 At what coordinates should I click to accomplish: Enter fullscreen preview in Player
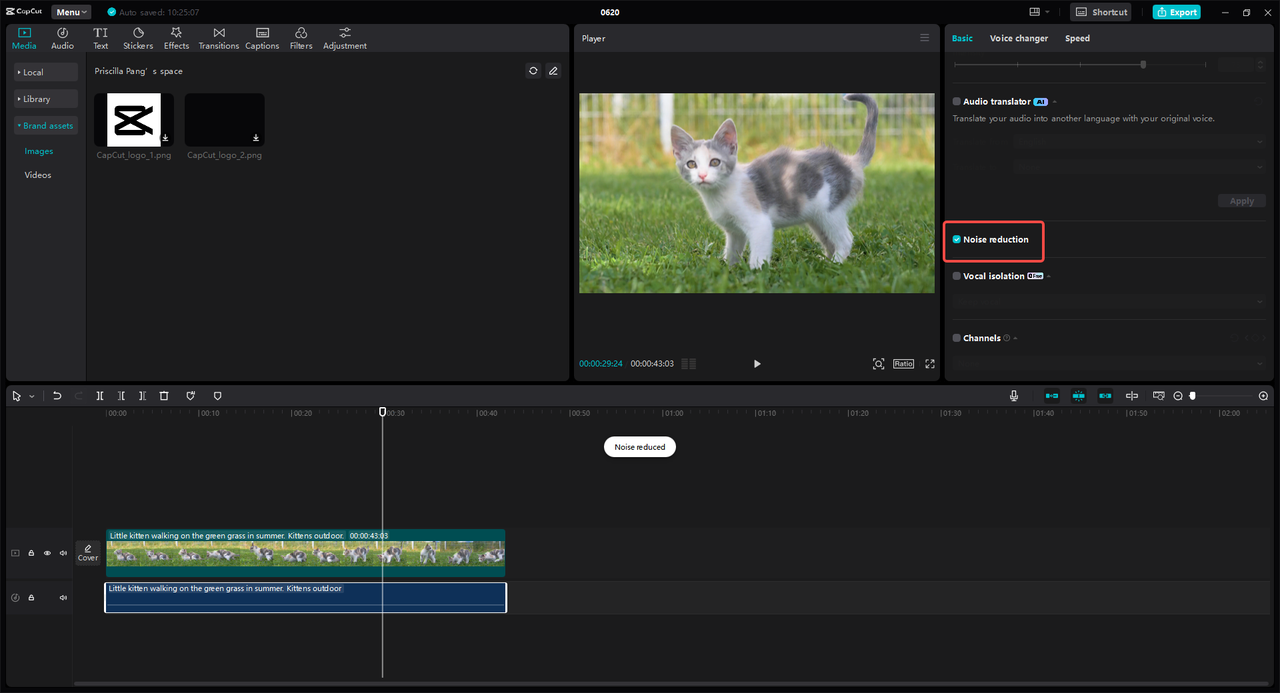(930, 364)
